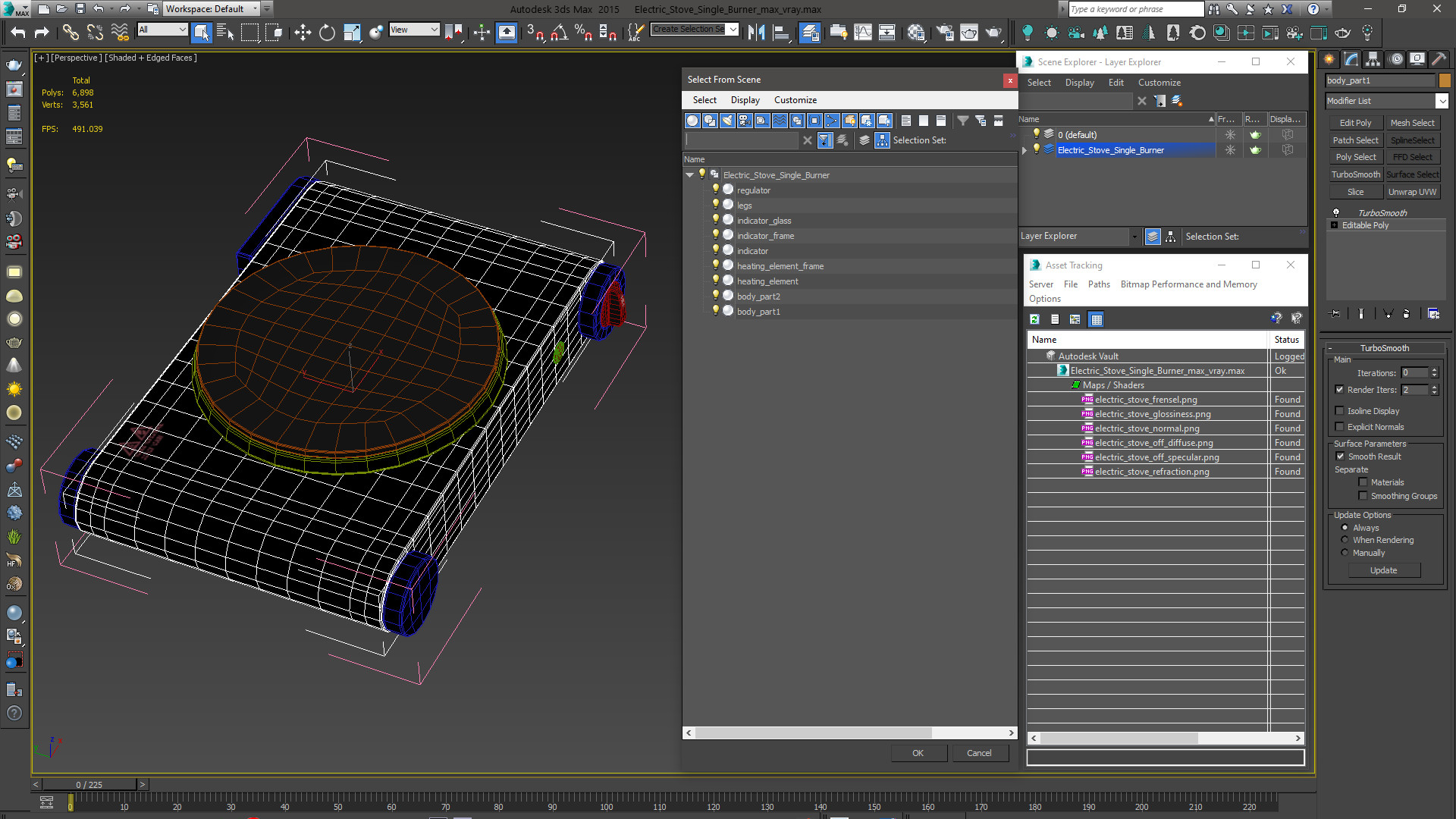Click the Mirror tool icon
Viewport: 1456px width, 819px height.
click(756, 32)
